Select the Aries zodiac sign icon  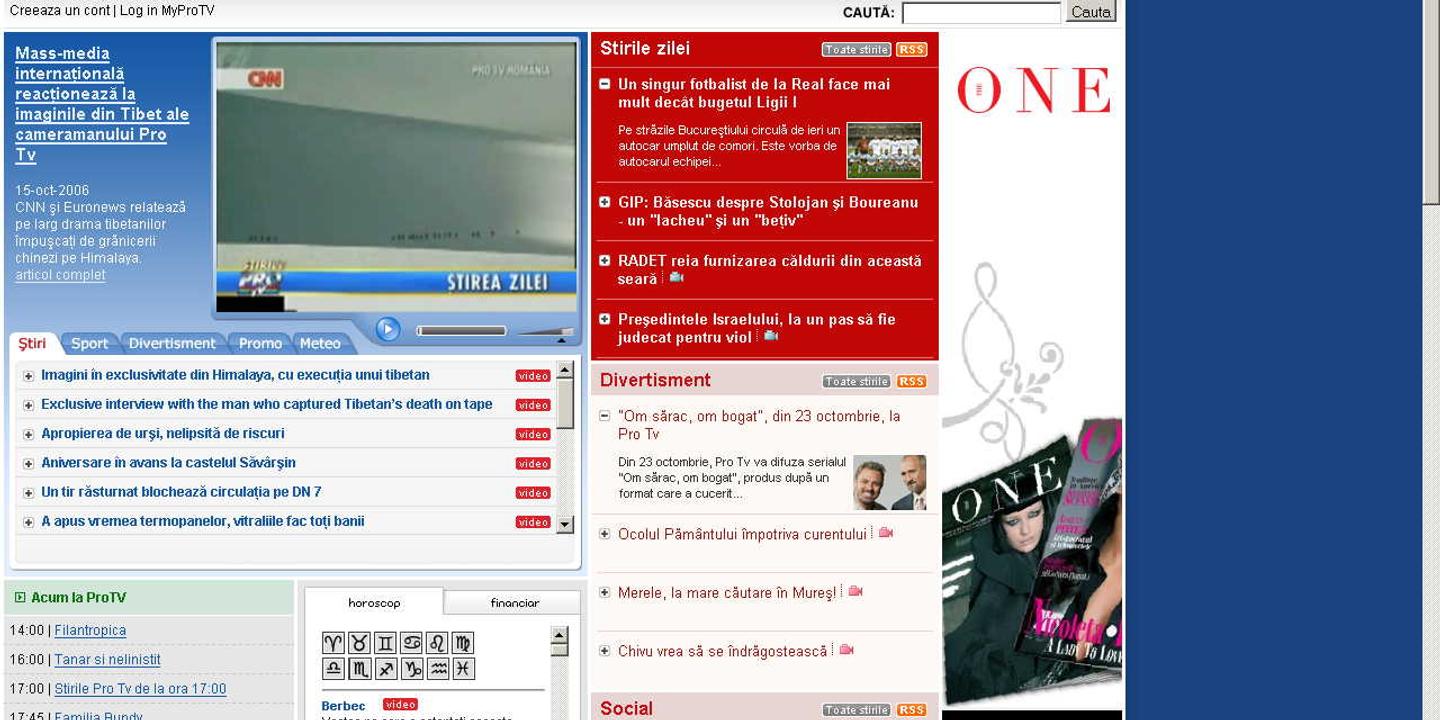click(x=334, y=643)
